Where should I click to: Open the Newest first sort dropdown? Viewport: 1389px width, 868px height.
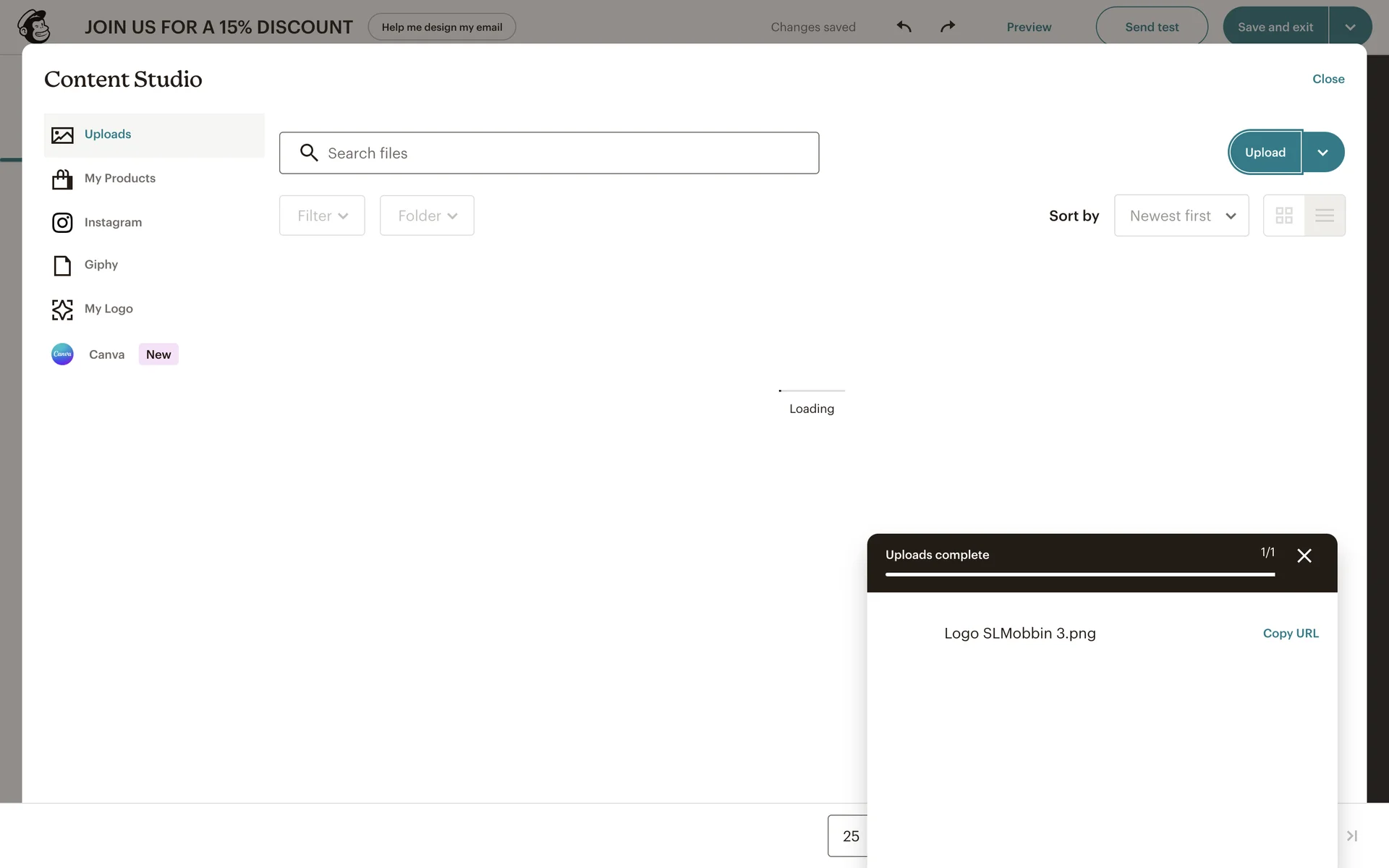pyautogui.click(x=1181, y=216)
